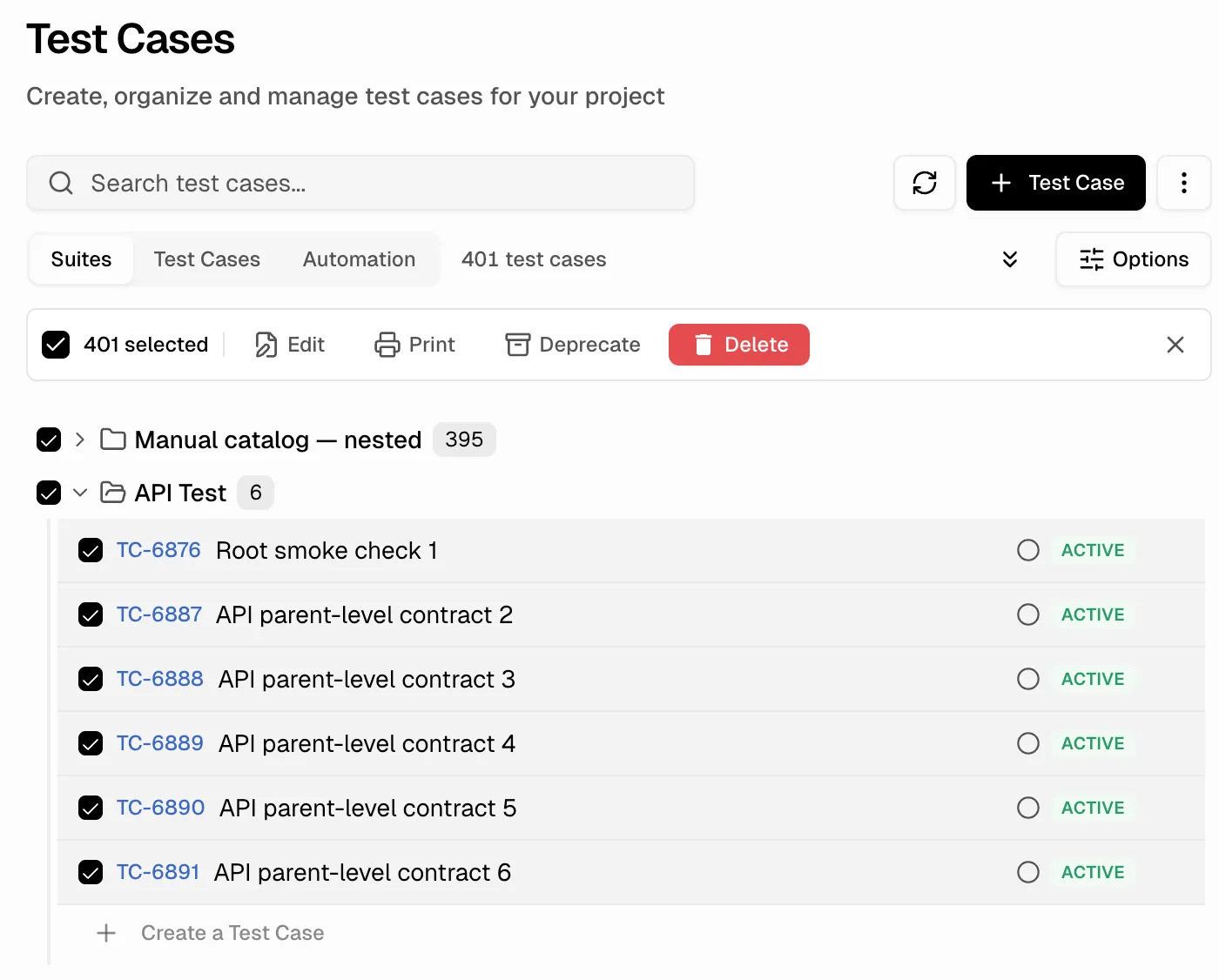Click status circle for TC-6876
The height and width of the screenshot is (980, 1219).
pos(1027,550)
